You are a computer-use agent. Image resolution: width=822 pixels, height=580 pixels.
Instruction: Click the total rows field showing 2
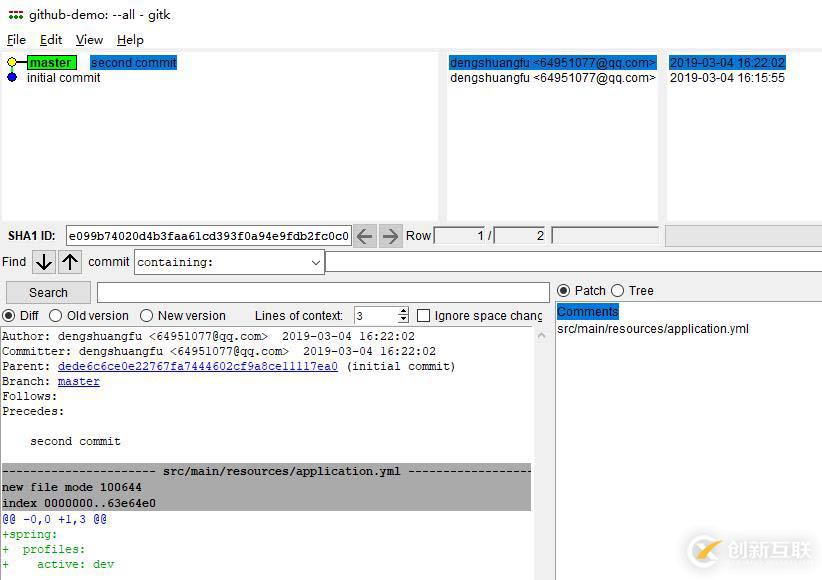[x=520, y=235]
